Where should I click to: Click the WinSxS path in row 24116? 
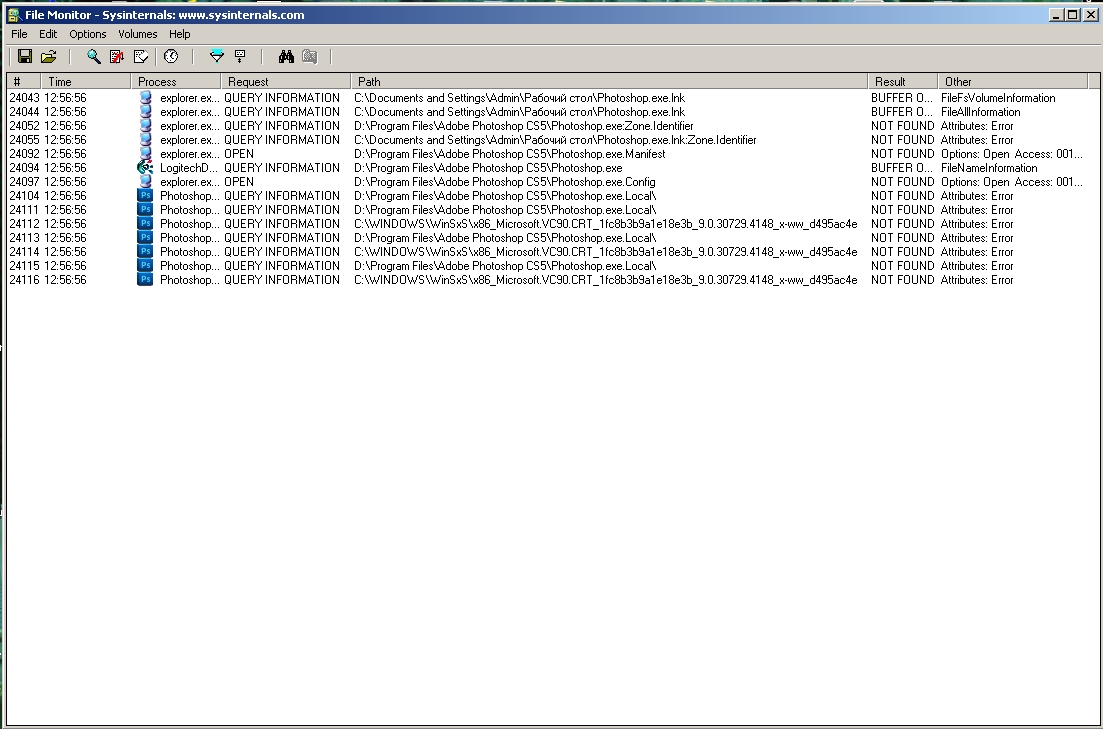click(606, 279)
